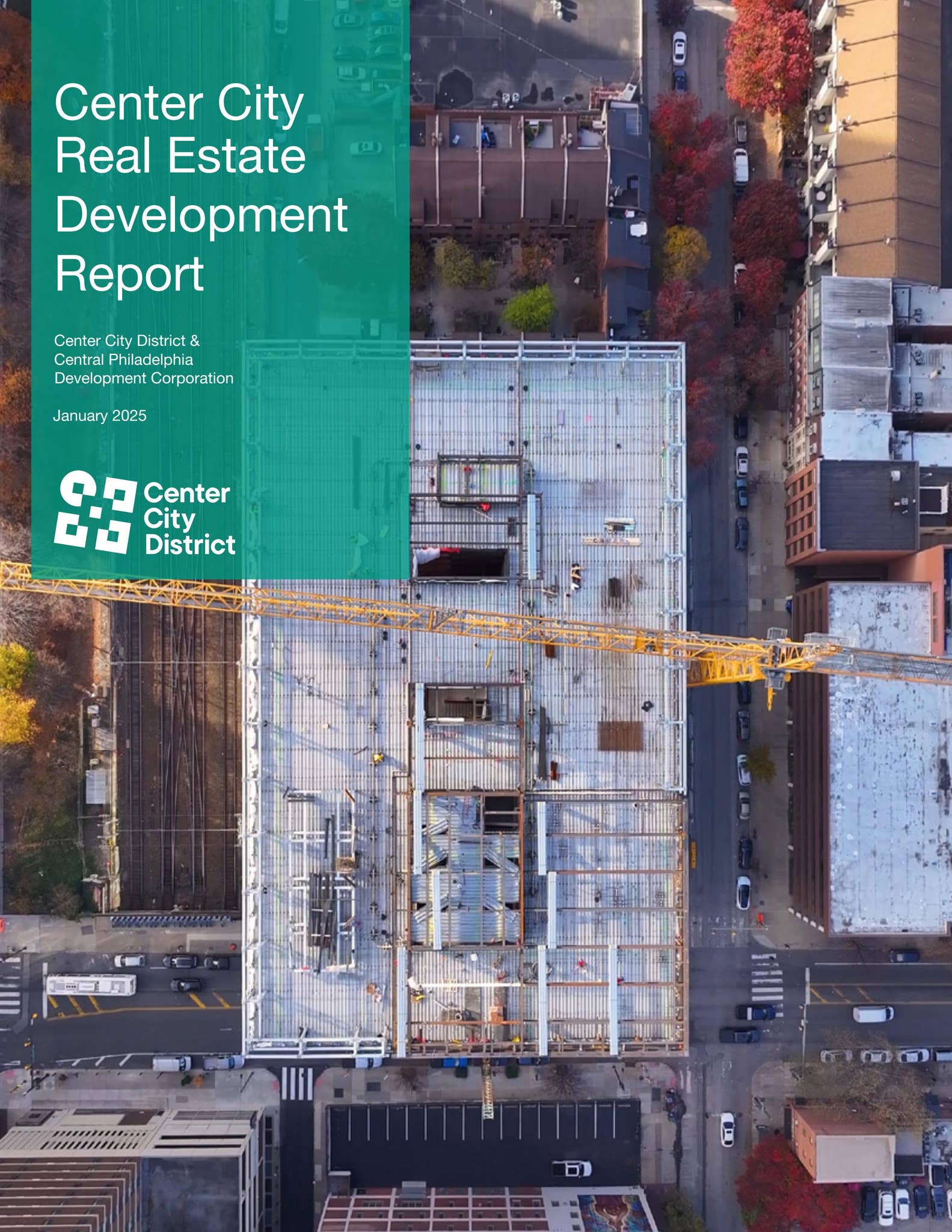The image size is (952, 1232).
Task: Click the word 'Development' in the title
Action: pyautogui.click(x=201, y=215)
